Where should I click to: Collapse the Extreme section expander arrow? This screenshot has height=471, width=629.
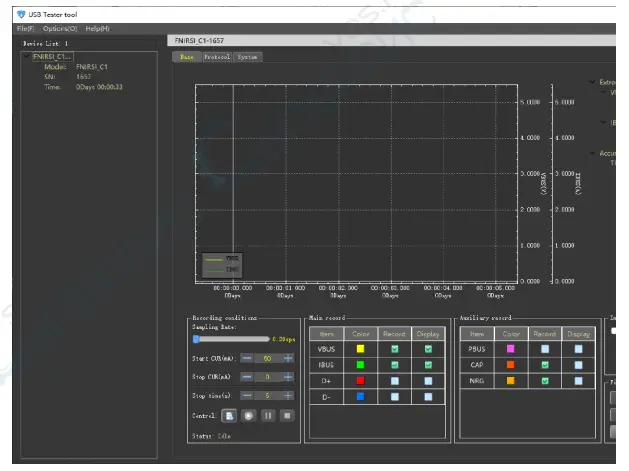click(591, 82)
